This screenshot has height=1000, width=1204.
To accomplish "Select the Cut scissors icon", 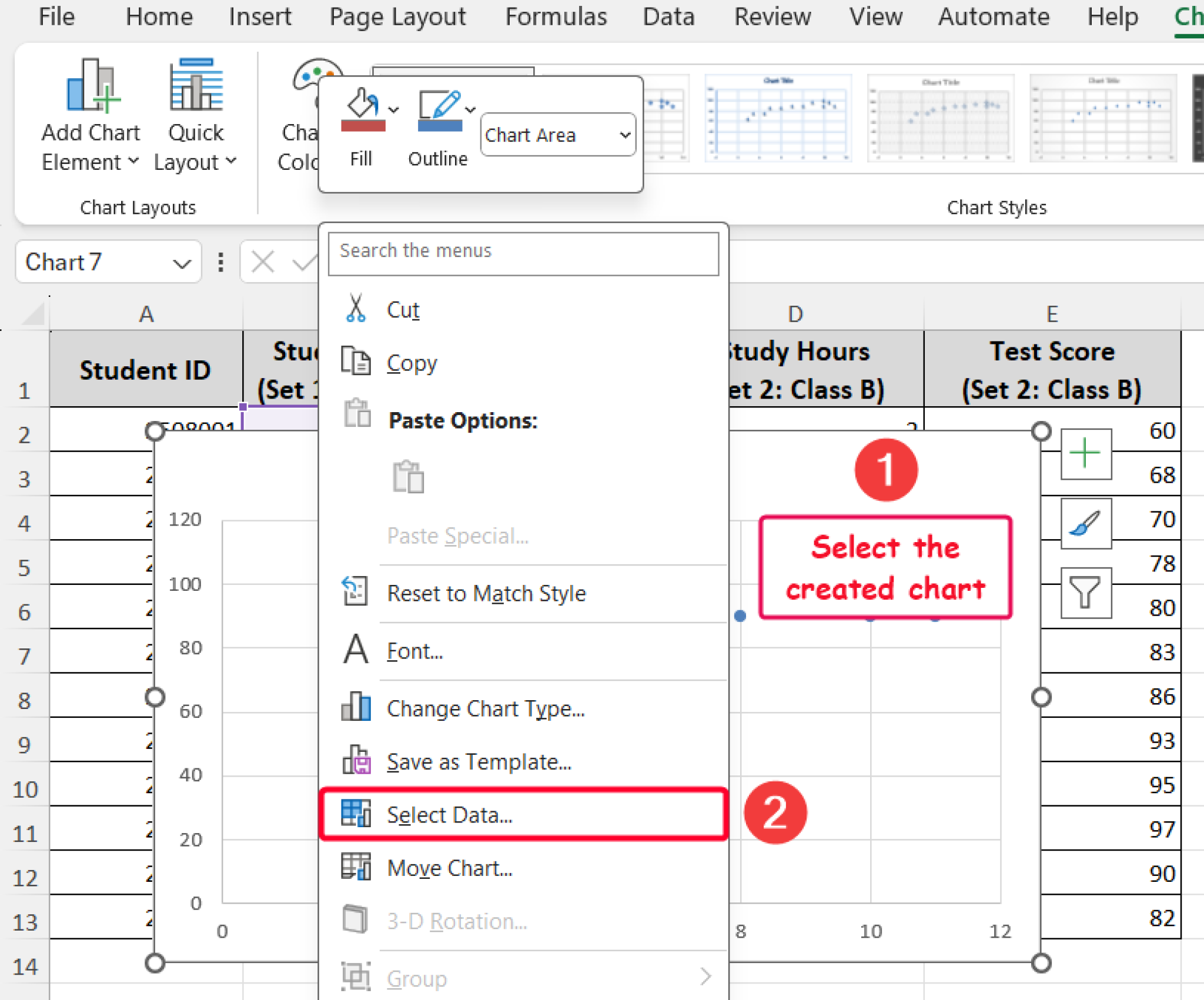I will tap(354, 307).
